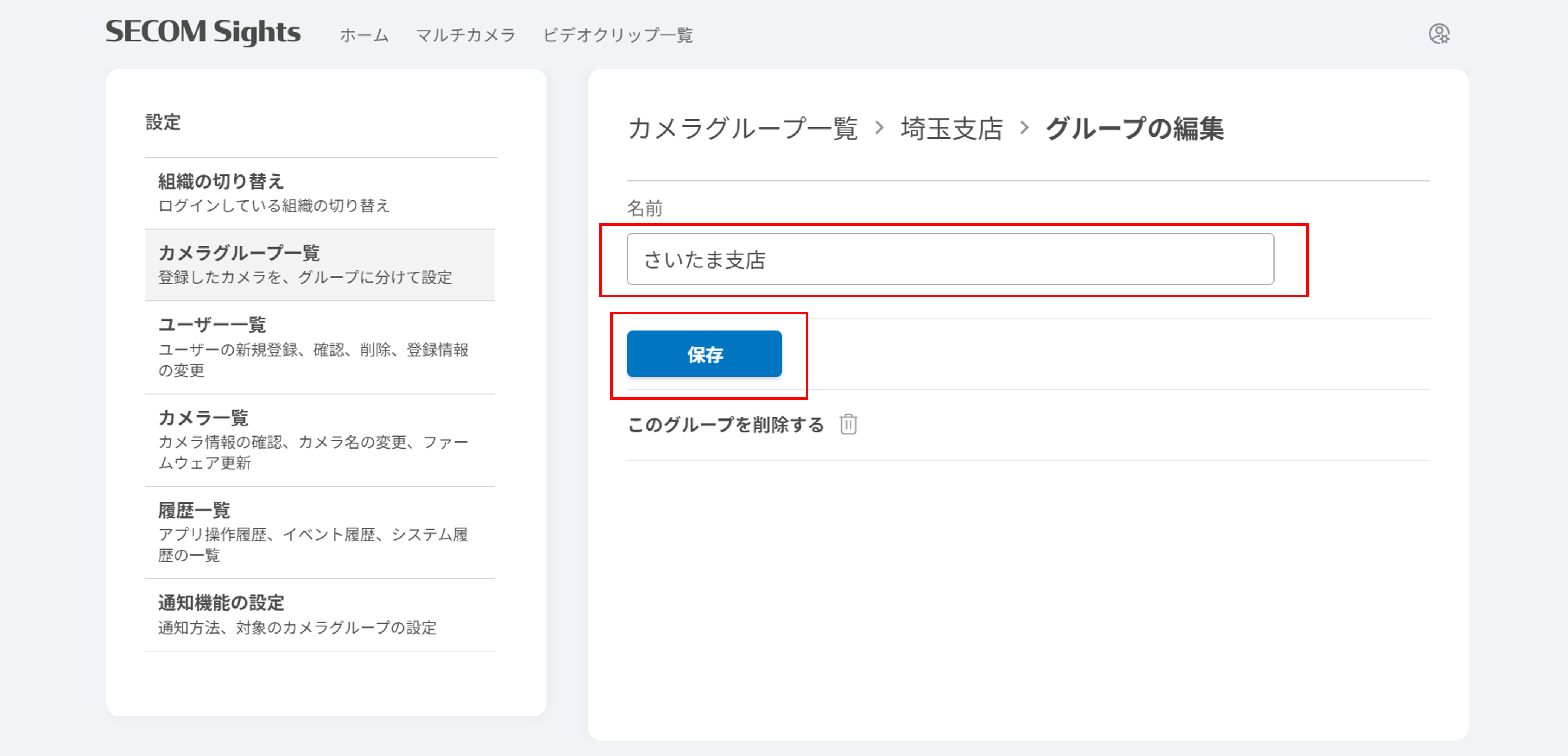This screenshot has height=756, width=1568.
Task: Click the 設定 sidebar heading
Action: (163, 122)
